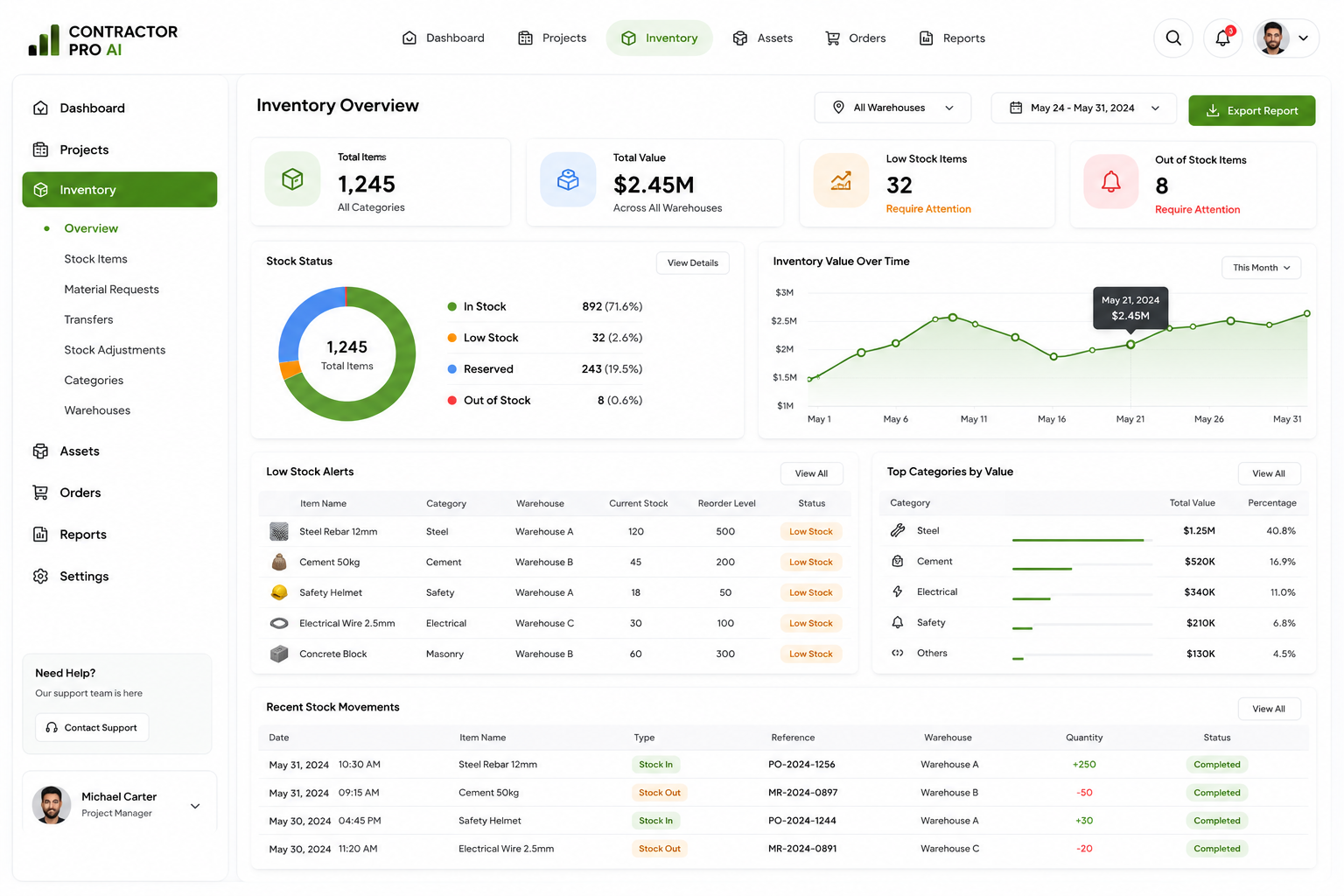Open the All Warehouses dropdown
Image resolution: width=1344 pixels, height=896 pixels.
coord(892,108)
